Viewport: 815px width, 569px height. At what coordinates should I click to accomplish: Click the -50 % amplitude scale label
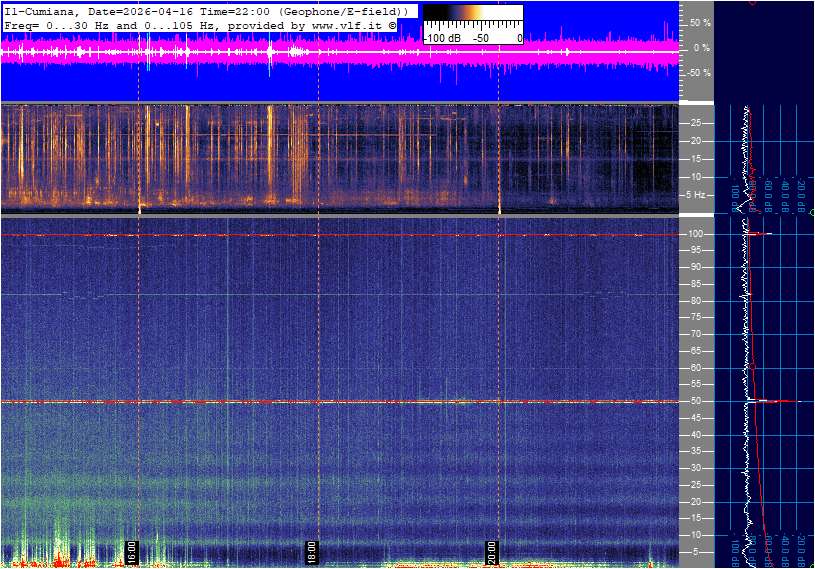pos(697,73)
